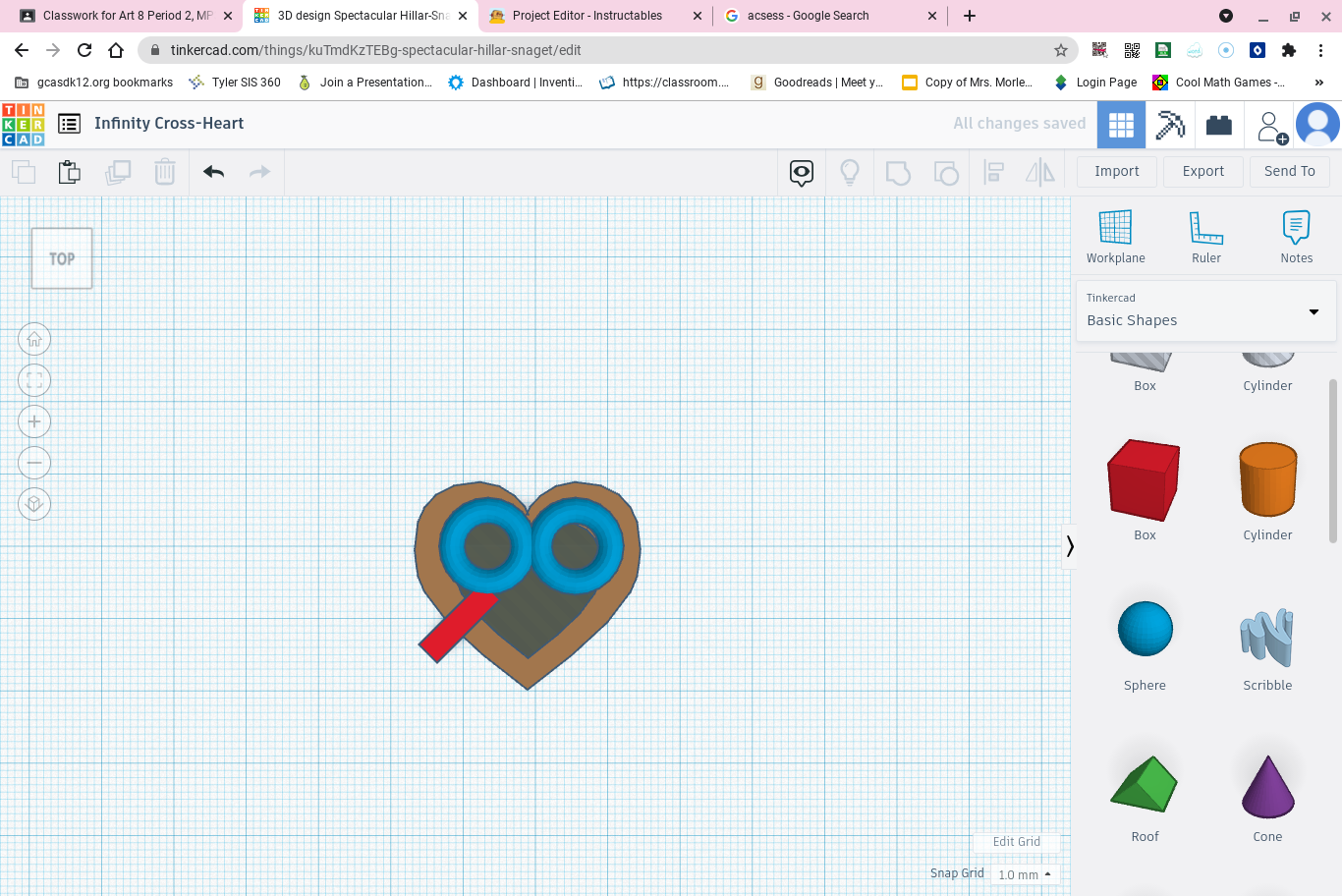1342x896 pixels.
Task: Click the browser Reload button
Action: tap(84, 50)
